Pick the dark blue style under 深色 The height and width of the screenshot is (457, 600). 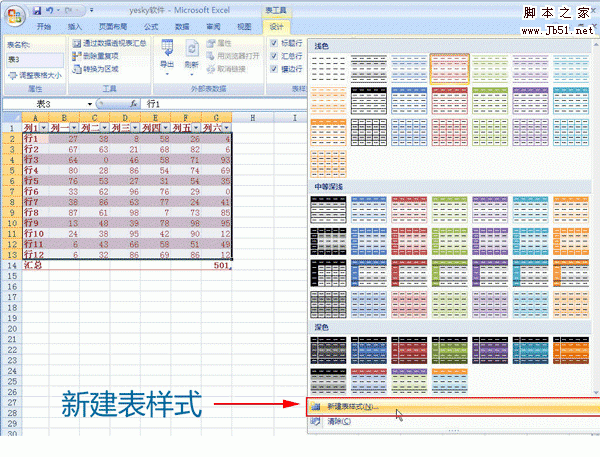pyautogui.click(x=368, y=350)
